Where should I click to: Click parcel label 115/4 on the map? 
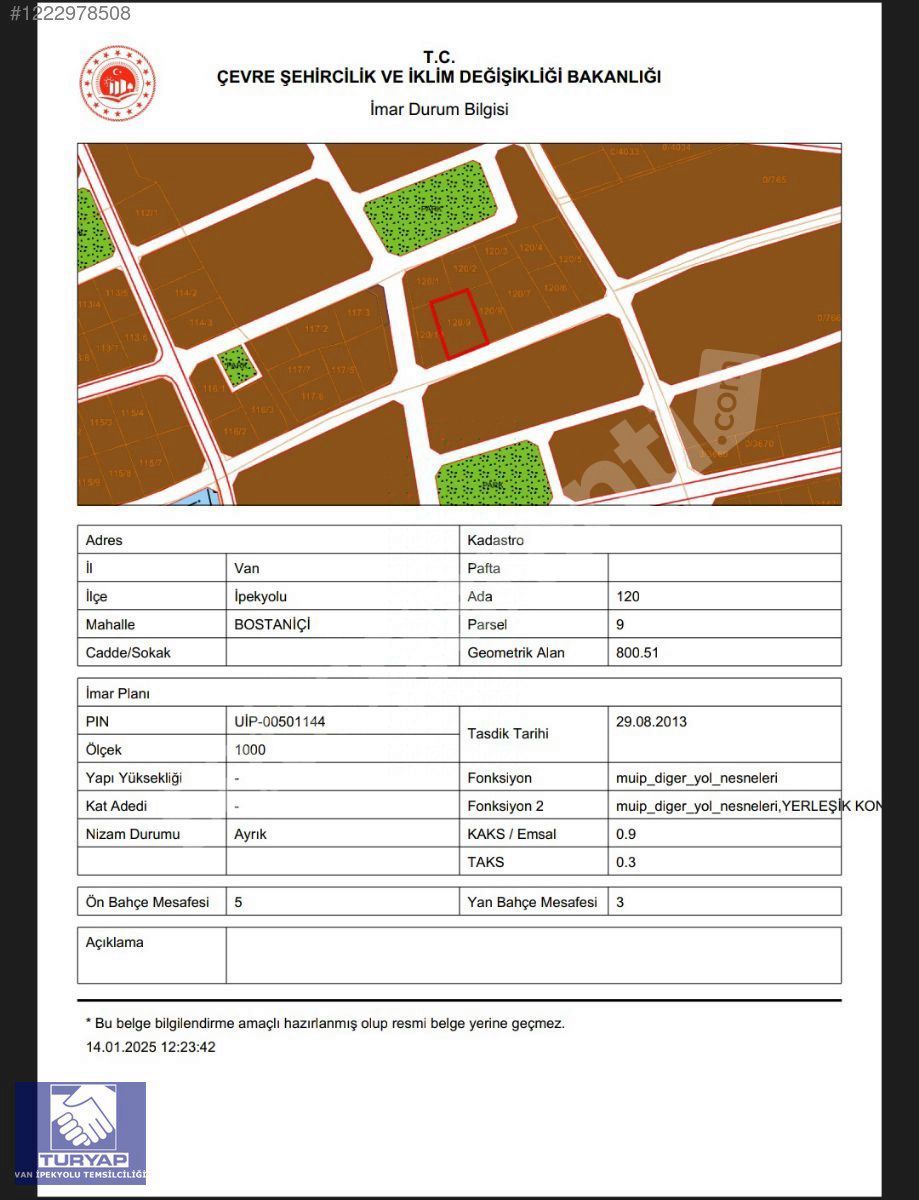point(132,412)
